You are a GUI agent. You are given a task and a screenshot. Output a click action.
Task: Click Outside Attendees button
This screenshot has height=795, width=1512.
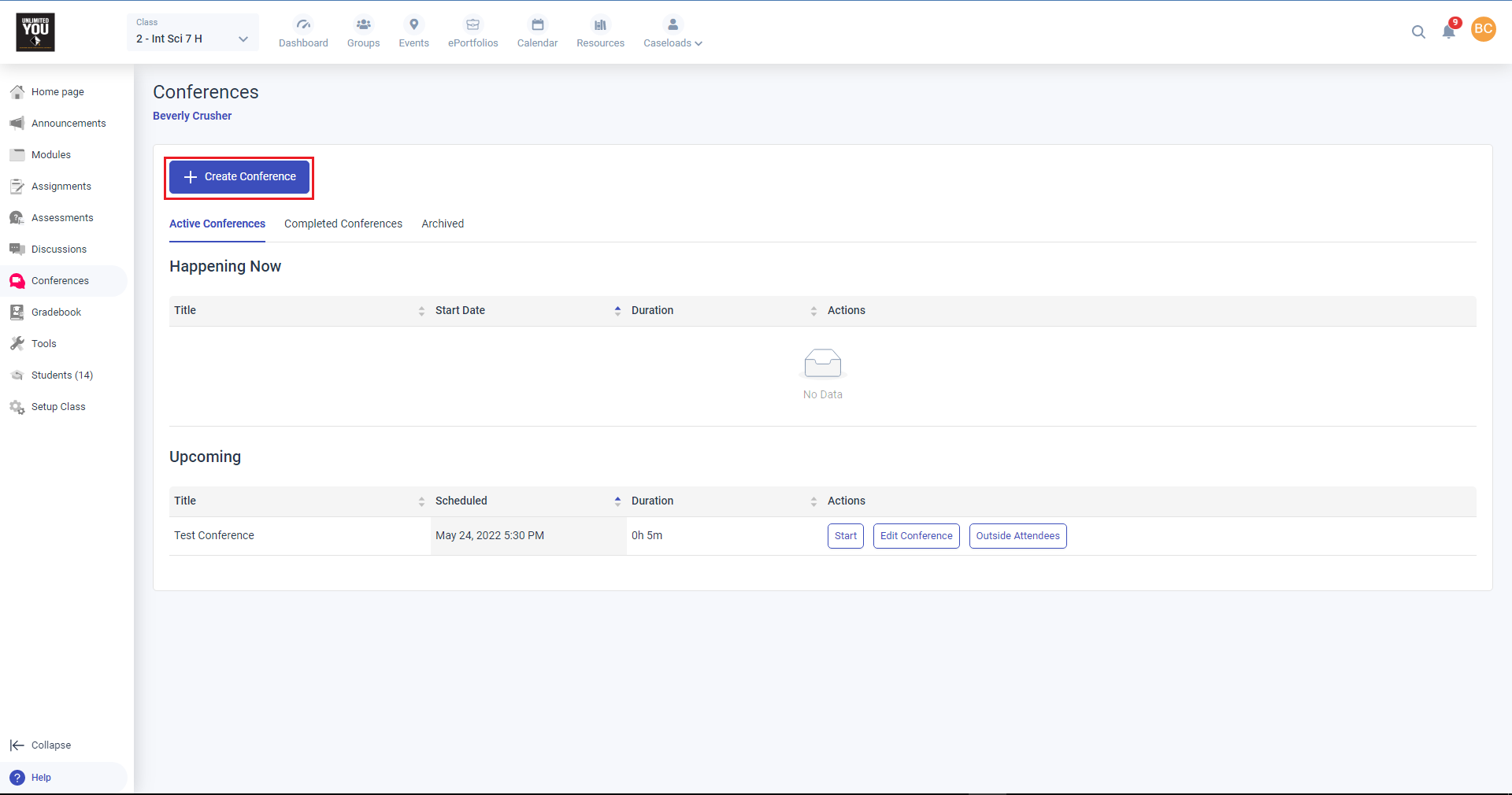pyautogui.click(x=1018, y=536)
